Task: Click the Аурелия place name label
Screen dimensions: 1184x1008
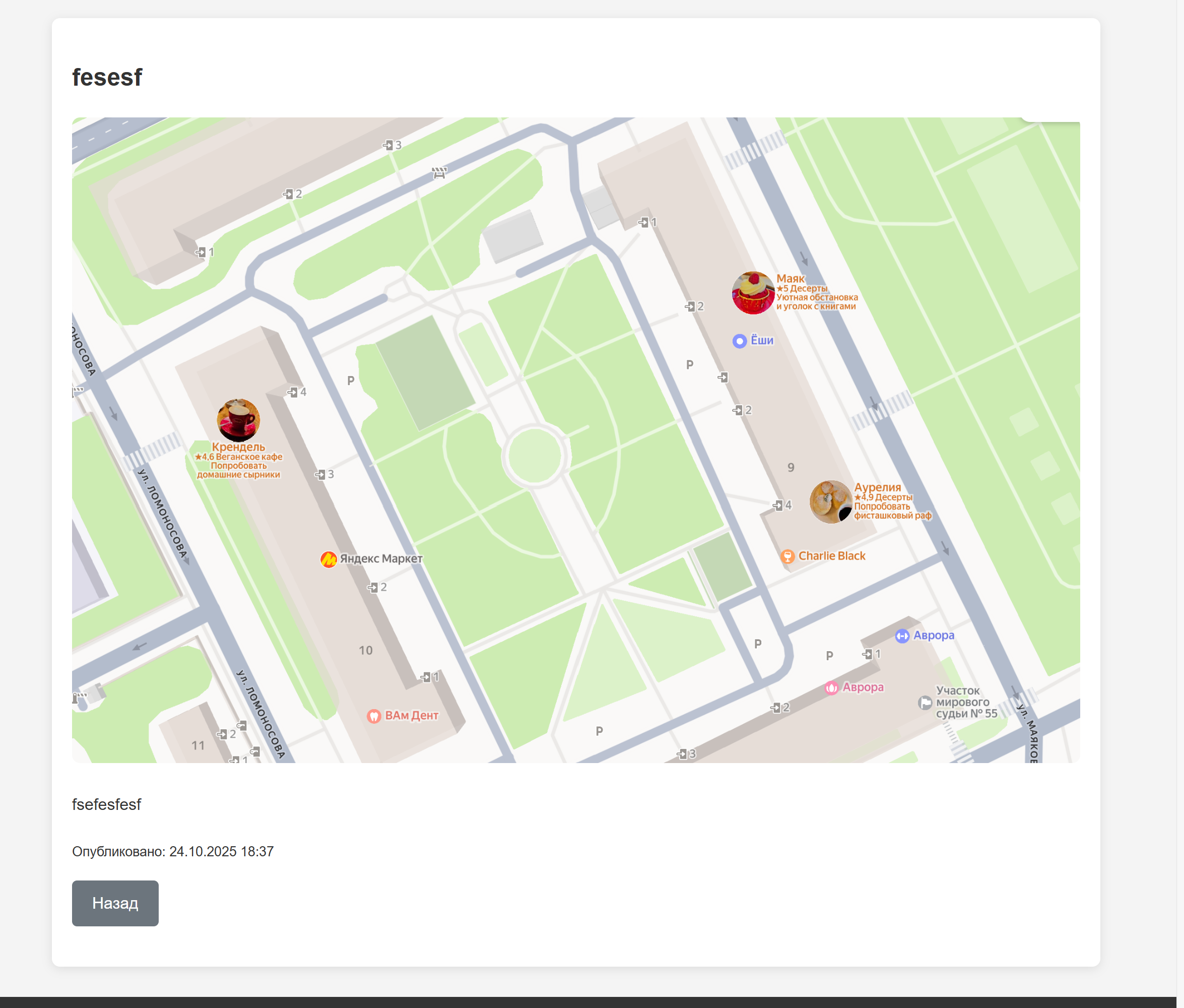Action: (877, 487)
